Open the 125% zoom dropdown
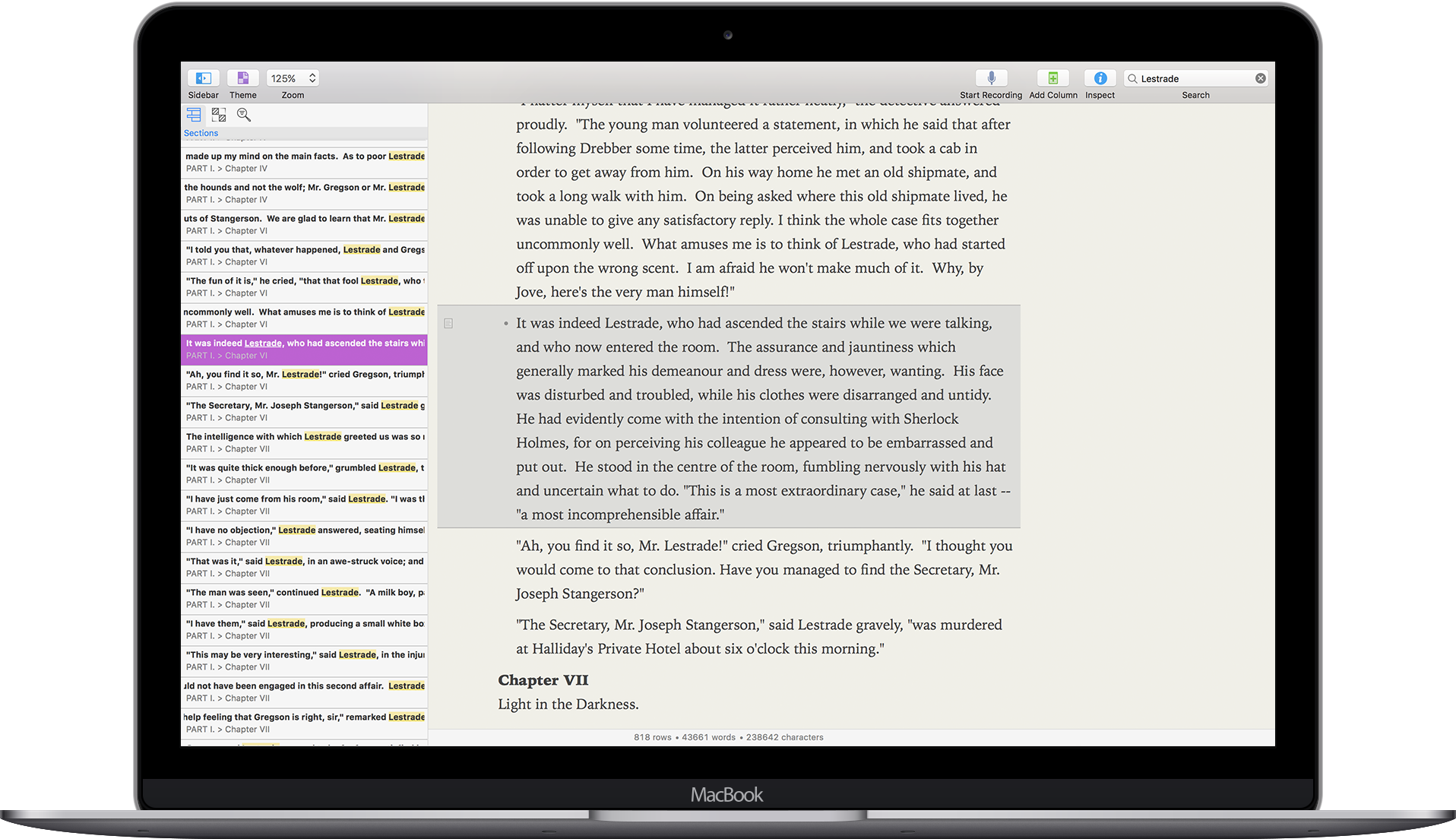 pyautogui.click(x=293, y=78)
